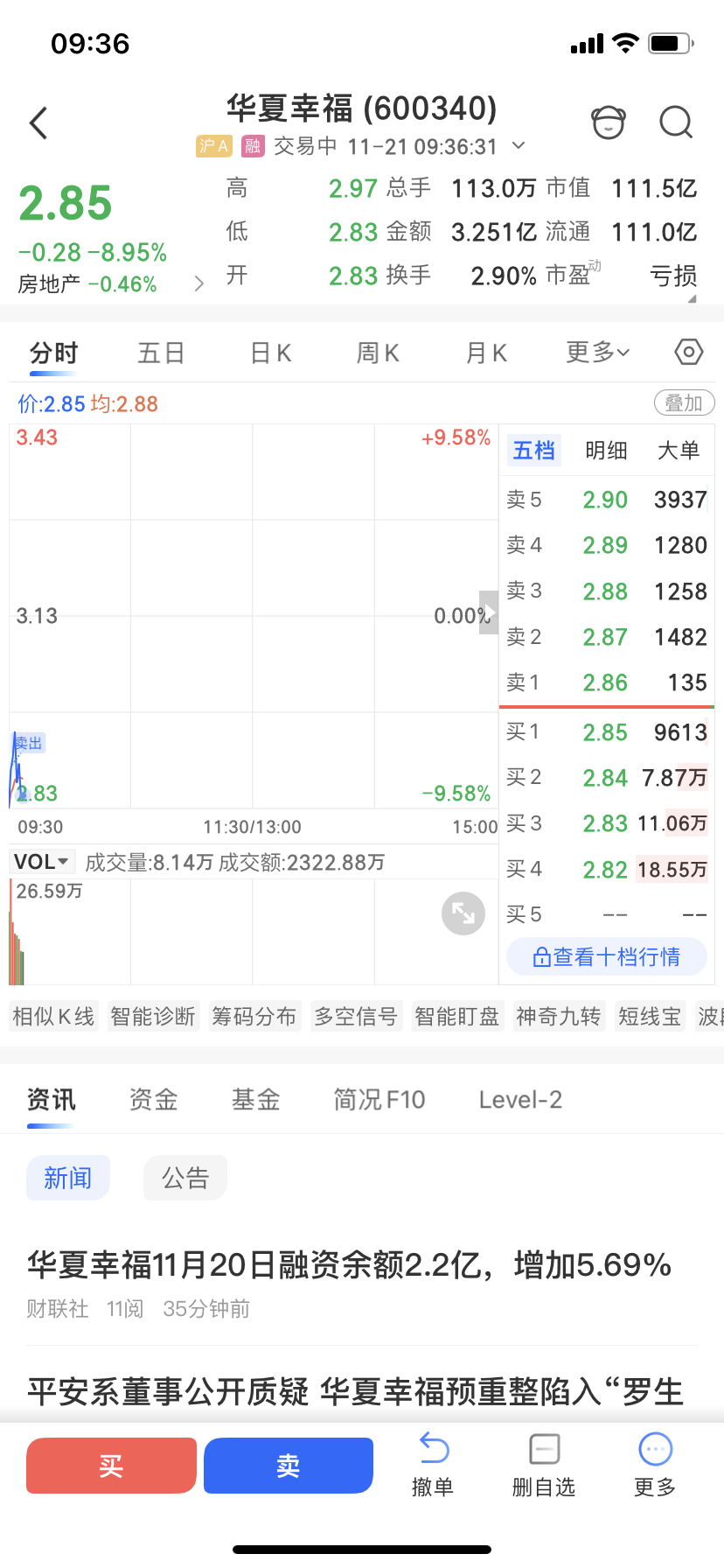Screen dimensions: 724x1568
Task: Open 神奇九转 tool chip
Action: (559, 1016)
